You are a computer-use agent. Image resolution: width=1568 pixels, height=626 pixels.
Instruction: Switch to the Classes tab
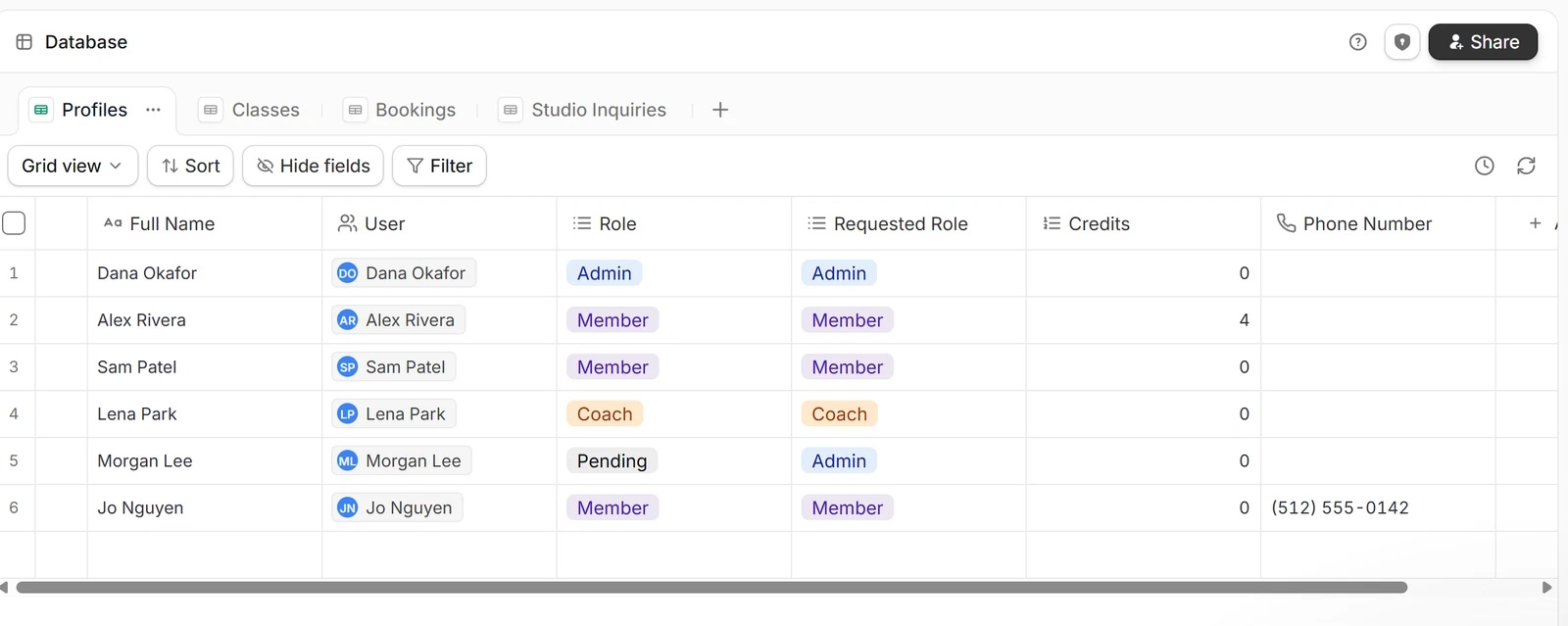point(250,110)
